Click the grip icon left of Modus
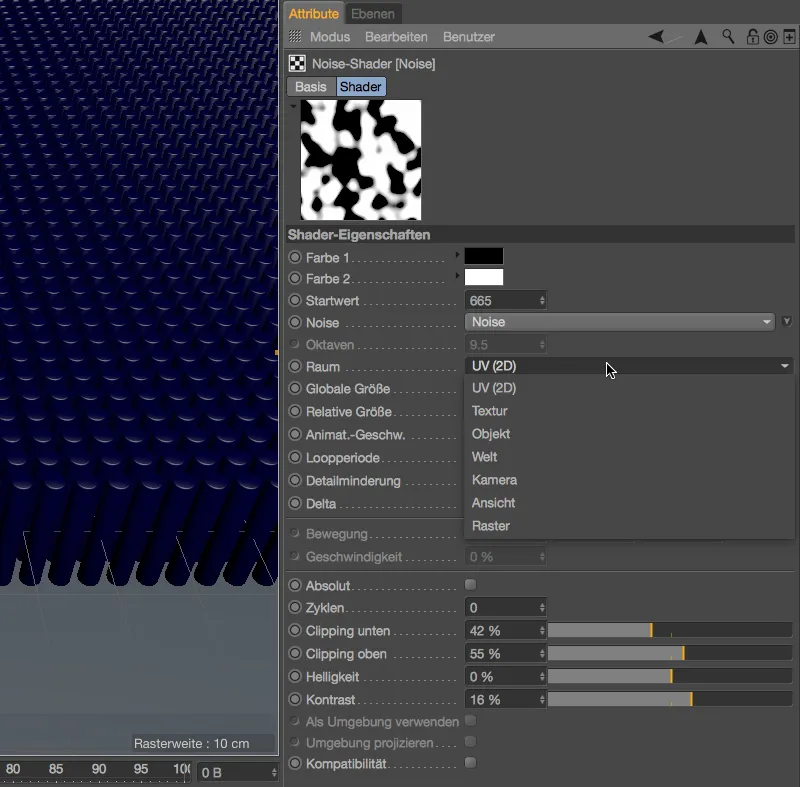Viewport: 800px width, 787px height. pyautogui.click(x=295, y=37)
